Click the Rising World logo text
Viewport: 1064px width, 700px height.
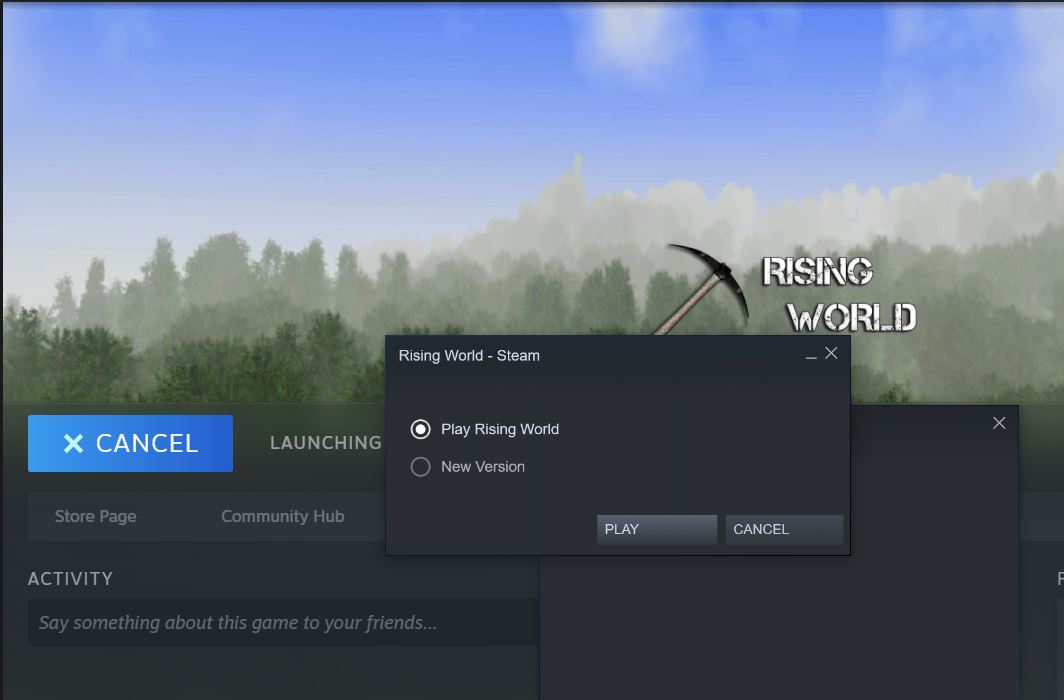click(838, 295)
